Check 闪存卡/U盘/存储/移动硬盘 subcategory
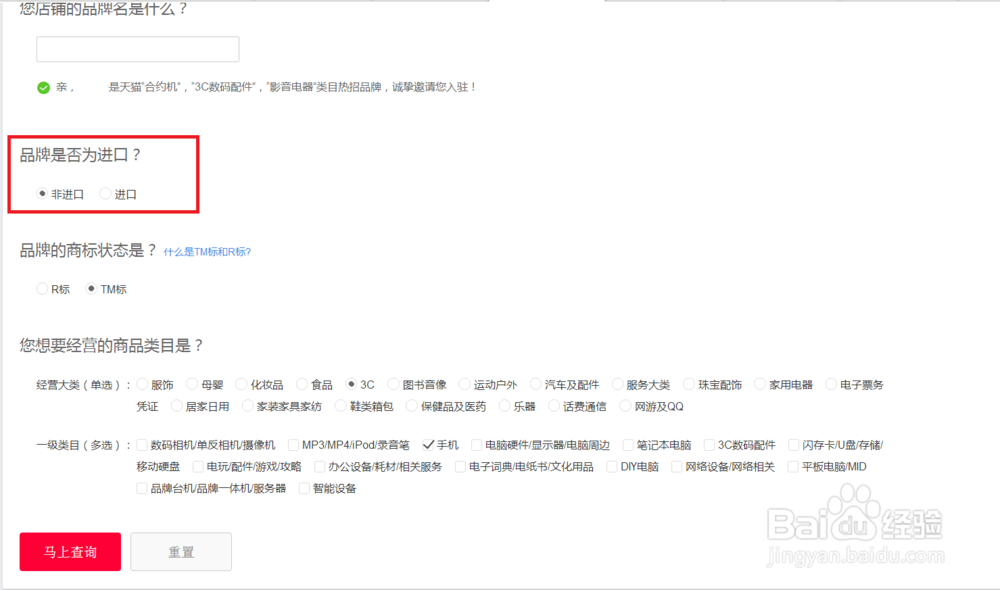Screen dimensions: 1000x590 pos(793,445)
